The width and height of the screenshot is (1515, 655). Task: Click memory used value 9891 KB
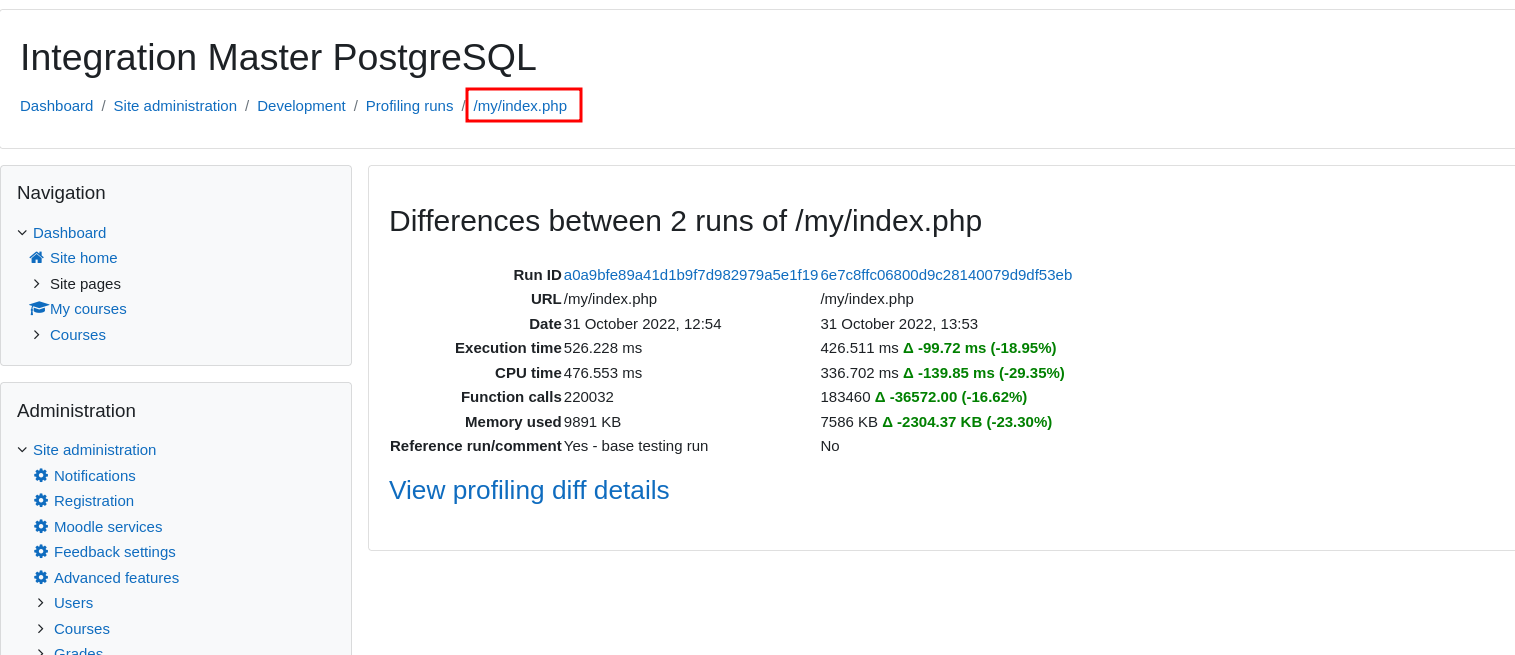[x=592, y=422]
